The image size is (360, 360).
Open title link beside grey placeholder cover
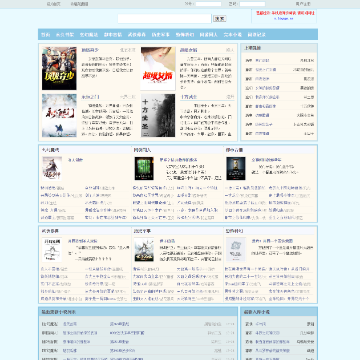click(x=272, y=241)
